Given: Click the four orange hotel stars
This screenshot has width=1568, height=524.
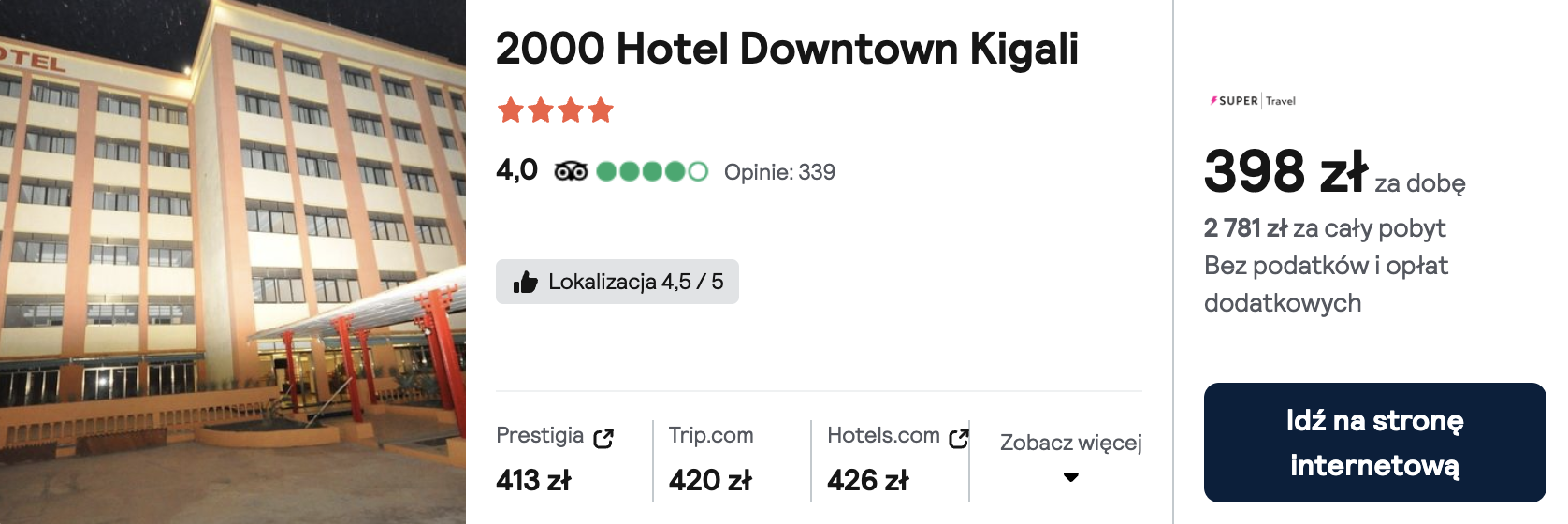Looking at the screenshot, I should coord(556,110).
